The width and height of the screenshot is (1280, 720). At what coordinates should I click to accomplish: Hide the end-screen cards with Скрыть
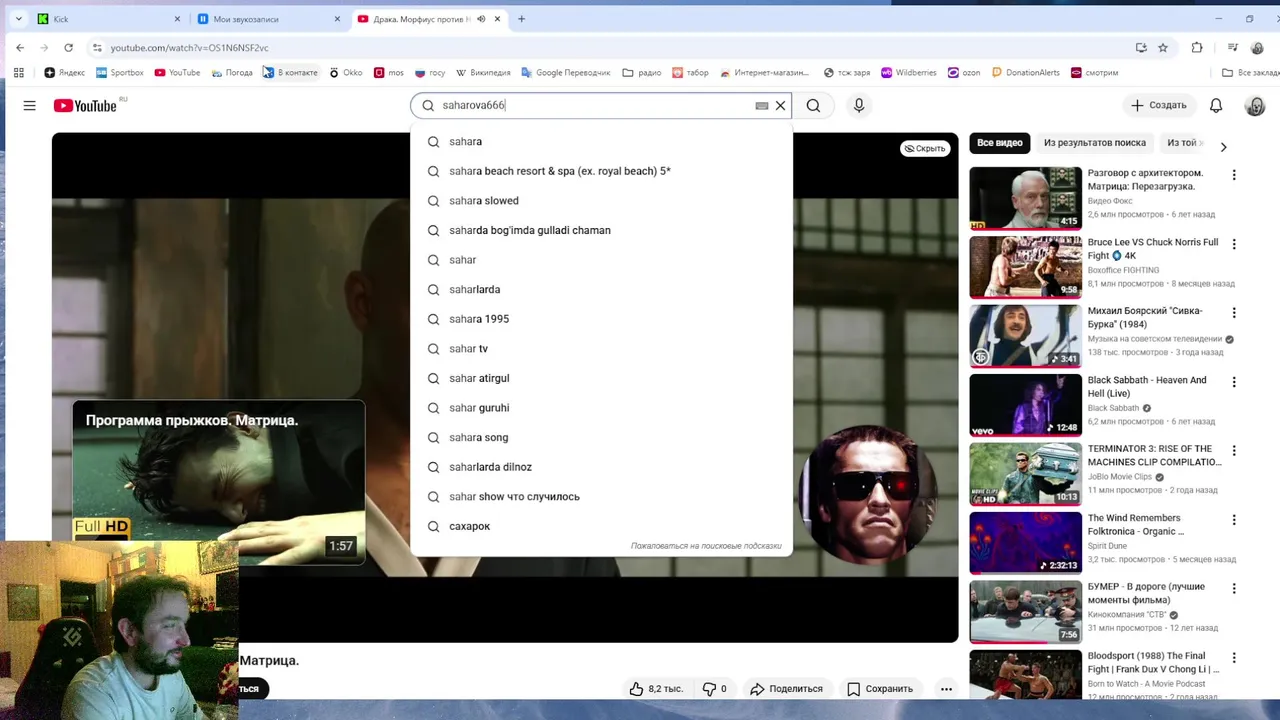tap(924, 148)
